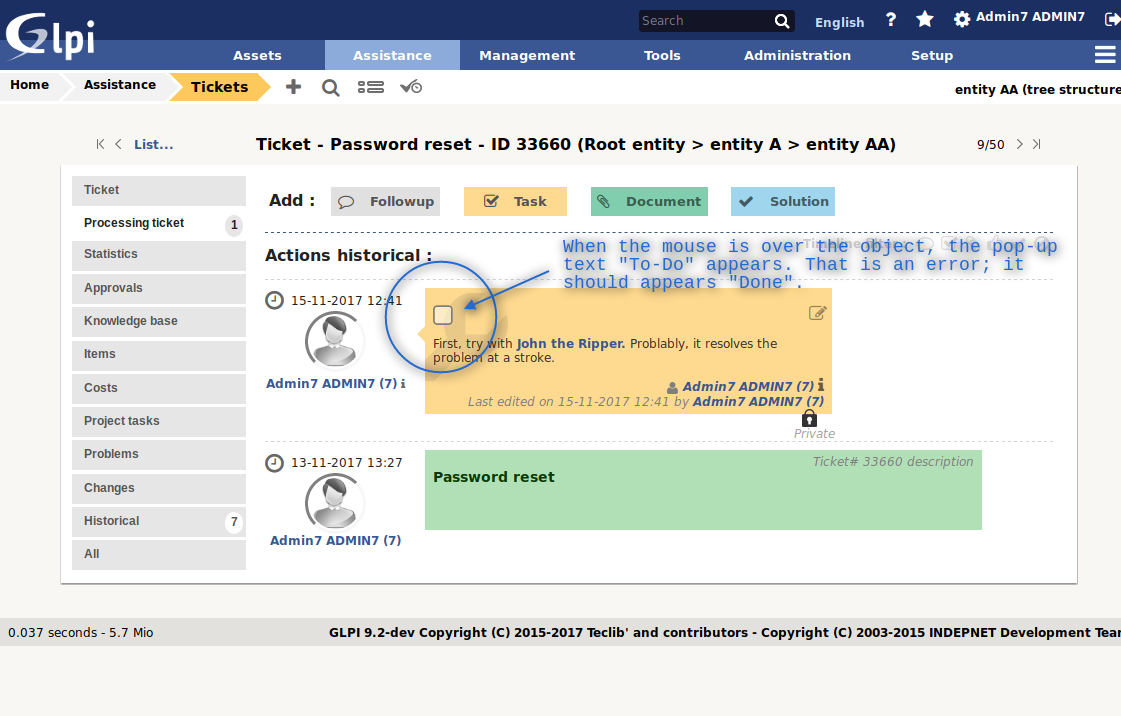Open the help question mark icon
The width and height of the screenshot is (1121, 716).
[x=891, y=20]
